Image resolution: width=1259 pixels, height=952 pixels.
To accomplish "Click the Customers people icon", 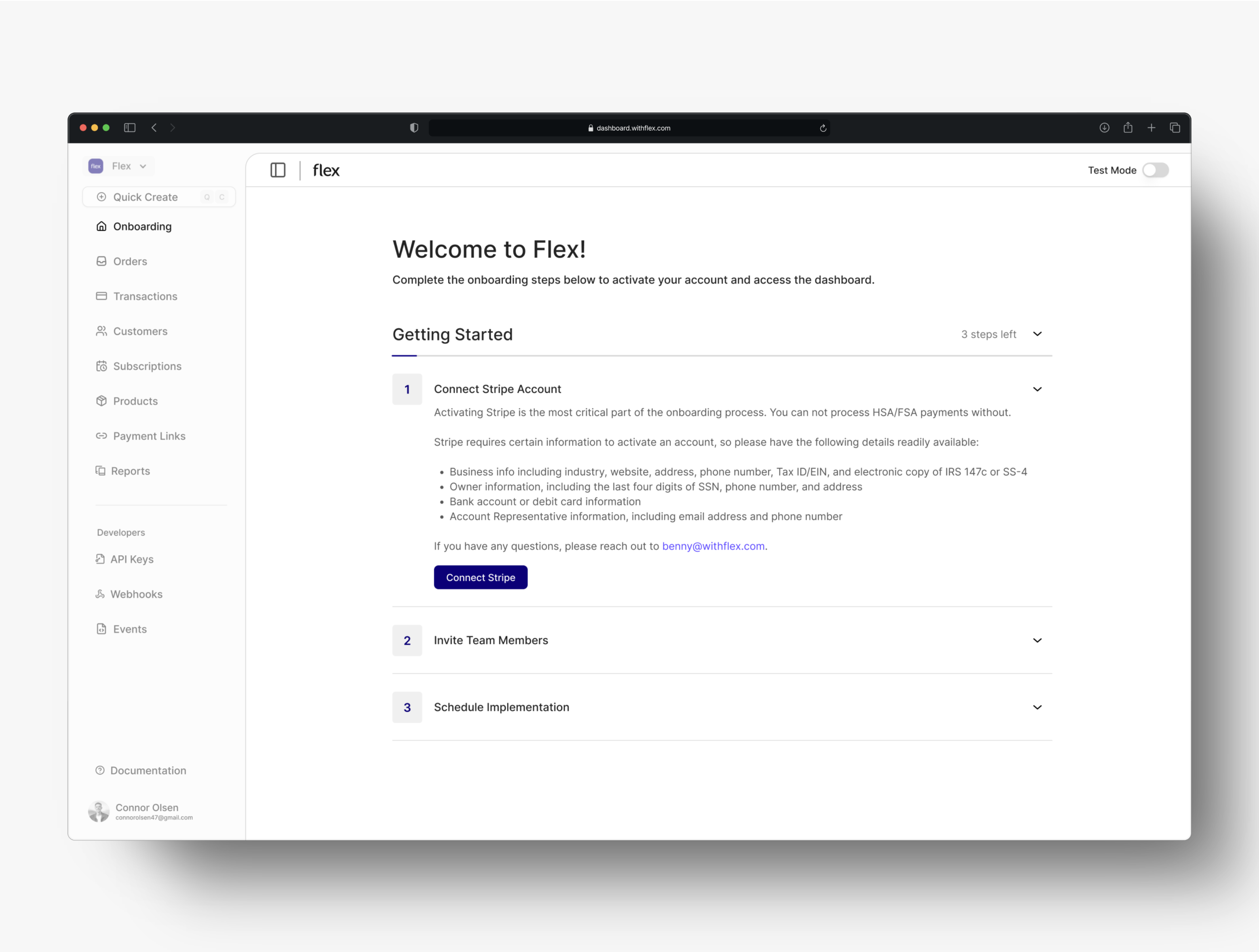I will [x=101, y=331].
